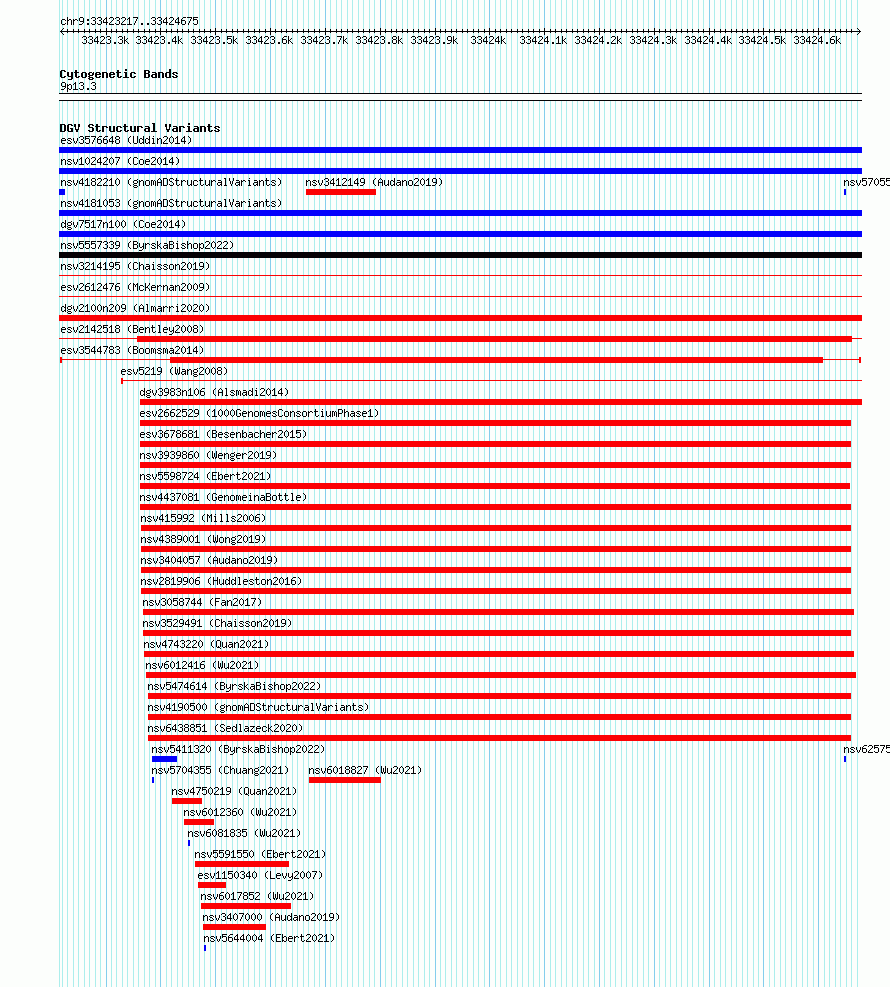The width and height of the screenshot is (890, 987).
Task: Select the esv5219 (Wang2008) label
Action: click(174, 371)
